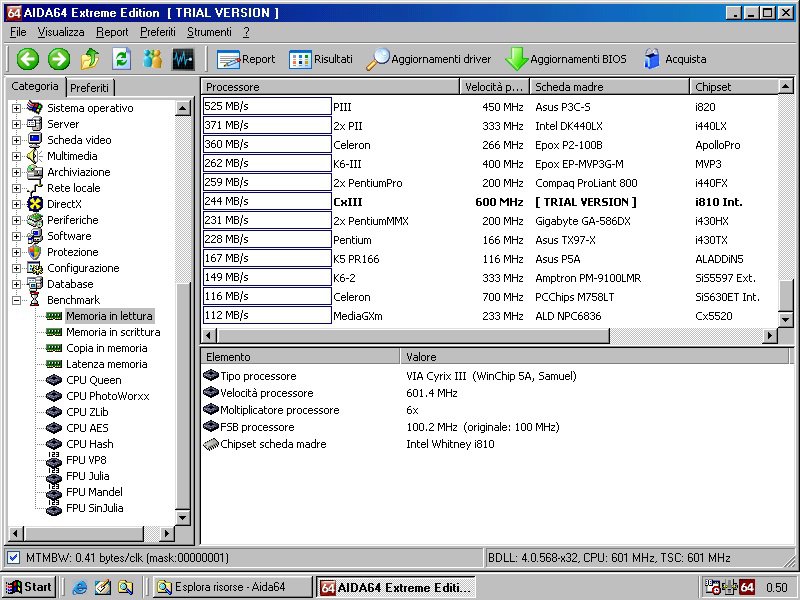Collapse the Benchmark tree node

click(16, 300)
